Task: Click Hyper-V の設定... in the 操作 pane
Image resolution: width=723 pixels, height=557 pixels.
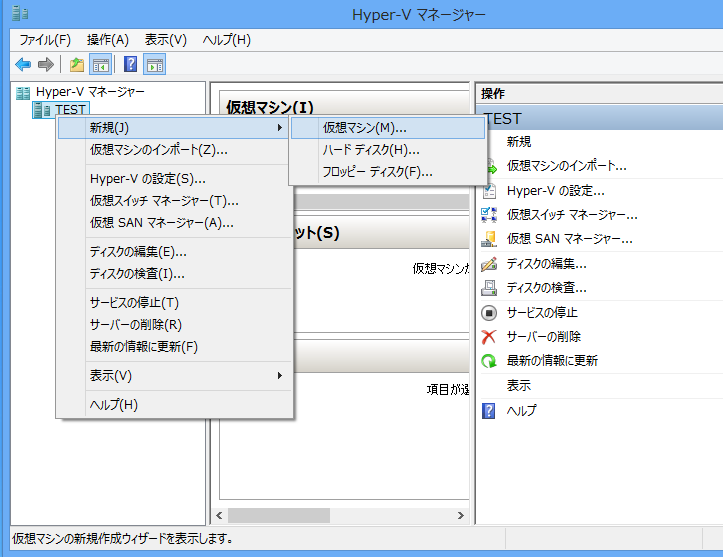Action: point(556,190)
